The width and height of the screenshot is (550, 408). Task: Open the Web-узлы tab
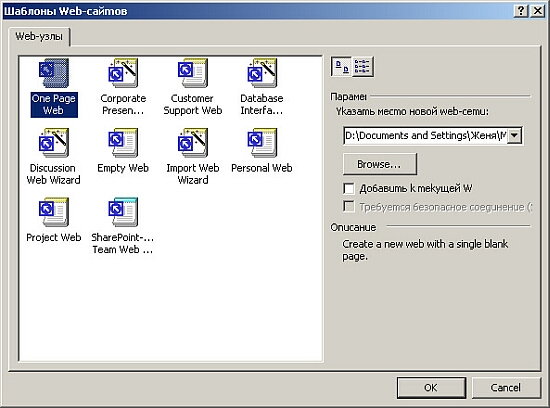pyautogui.click(x=39, y=36)
